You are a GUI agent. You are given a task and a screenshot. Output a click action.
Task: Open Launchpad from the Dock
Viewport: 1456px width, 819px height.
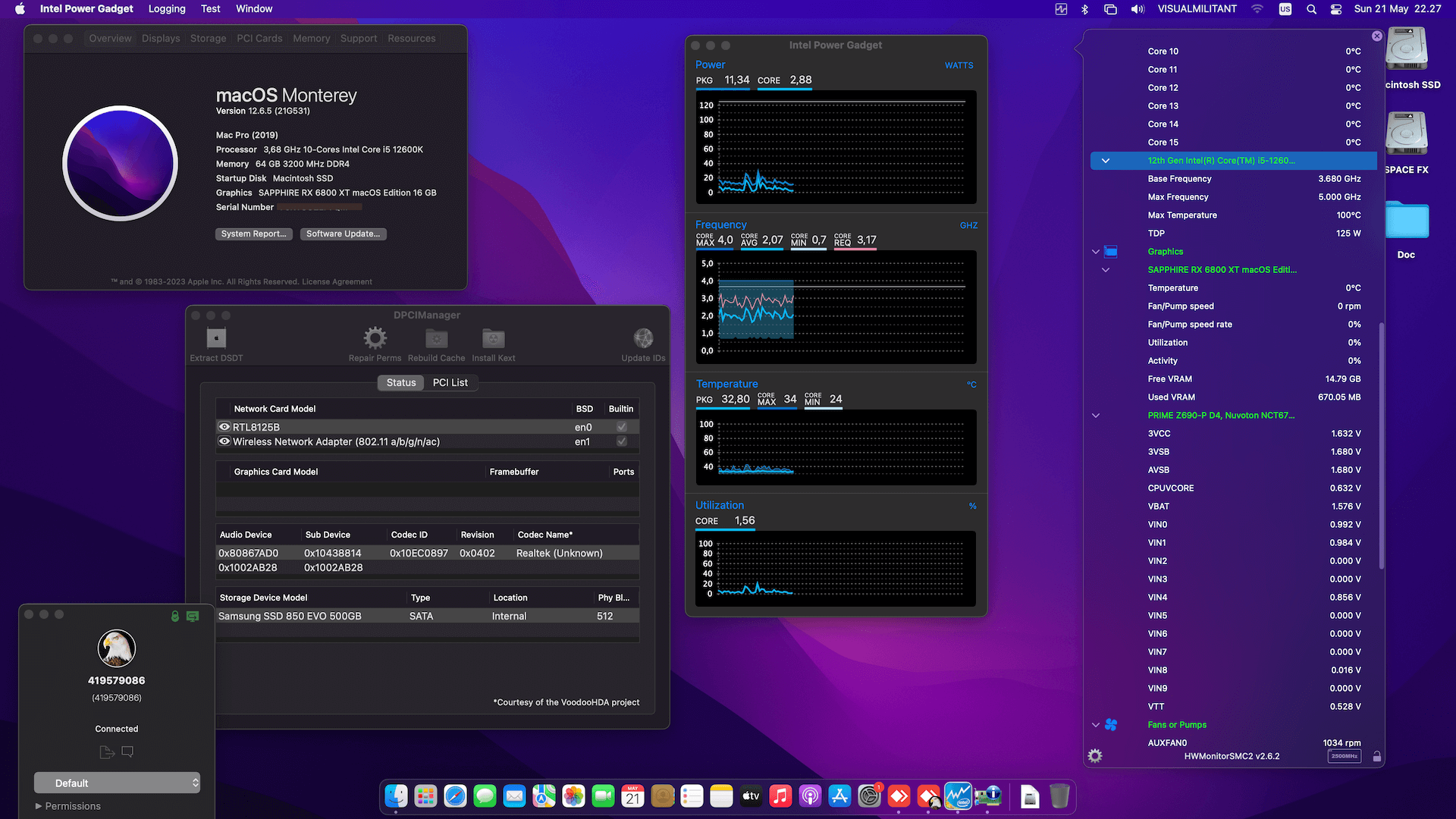point(425,795)
